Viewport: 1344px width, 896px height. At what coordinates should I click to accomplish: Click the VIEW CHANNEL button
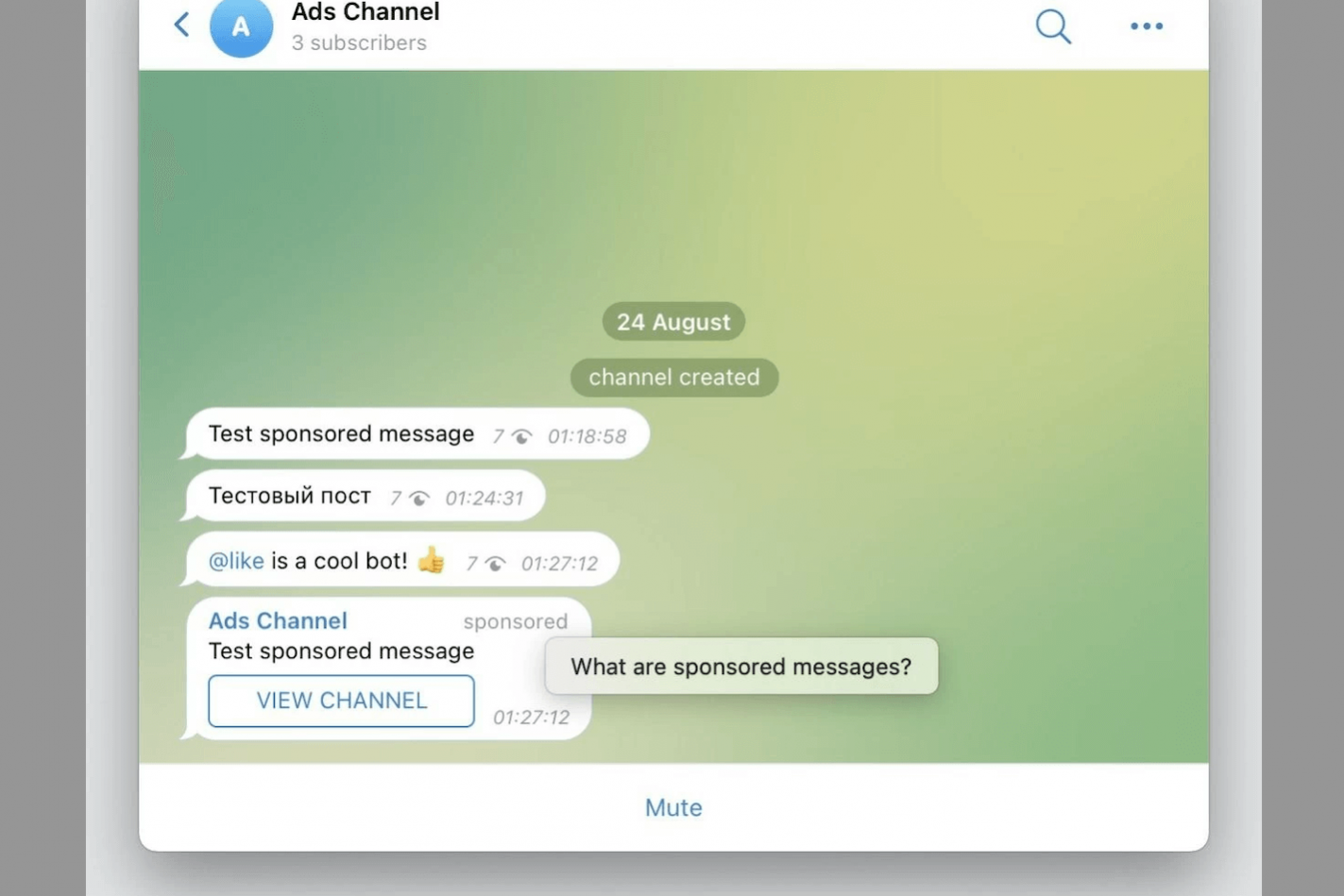(x=341, y=701)
